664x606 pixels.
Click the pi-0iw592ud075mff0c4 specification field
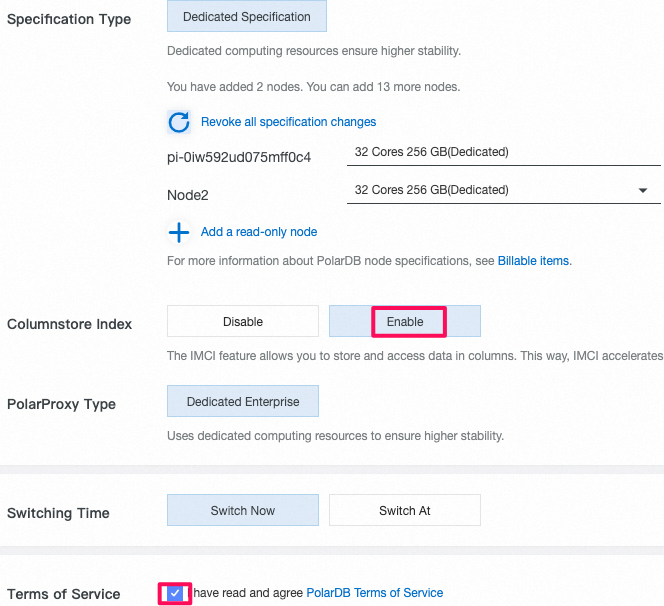click(x=504, y=152)
